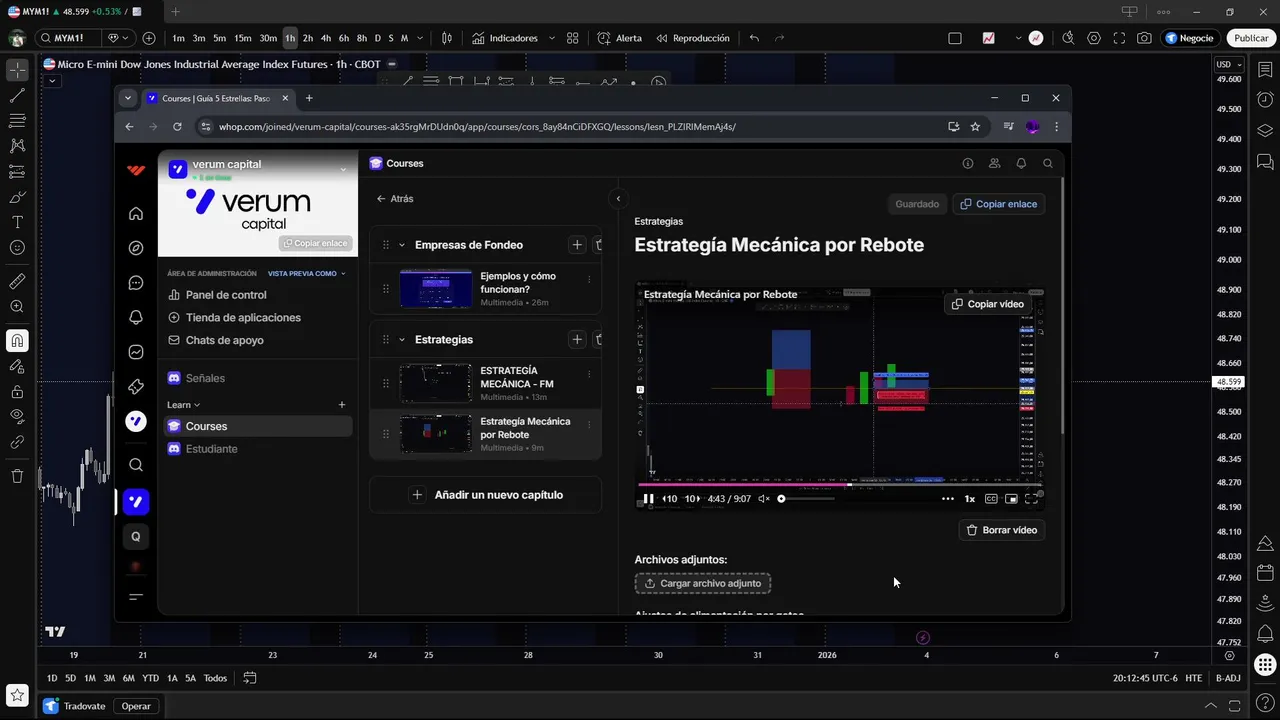This screenshot has width=1280, height=720.
Task: Select the TradingView text tool
Action: coord(17,222)
